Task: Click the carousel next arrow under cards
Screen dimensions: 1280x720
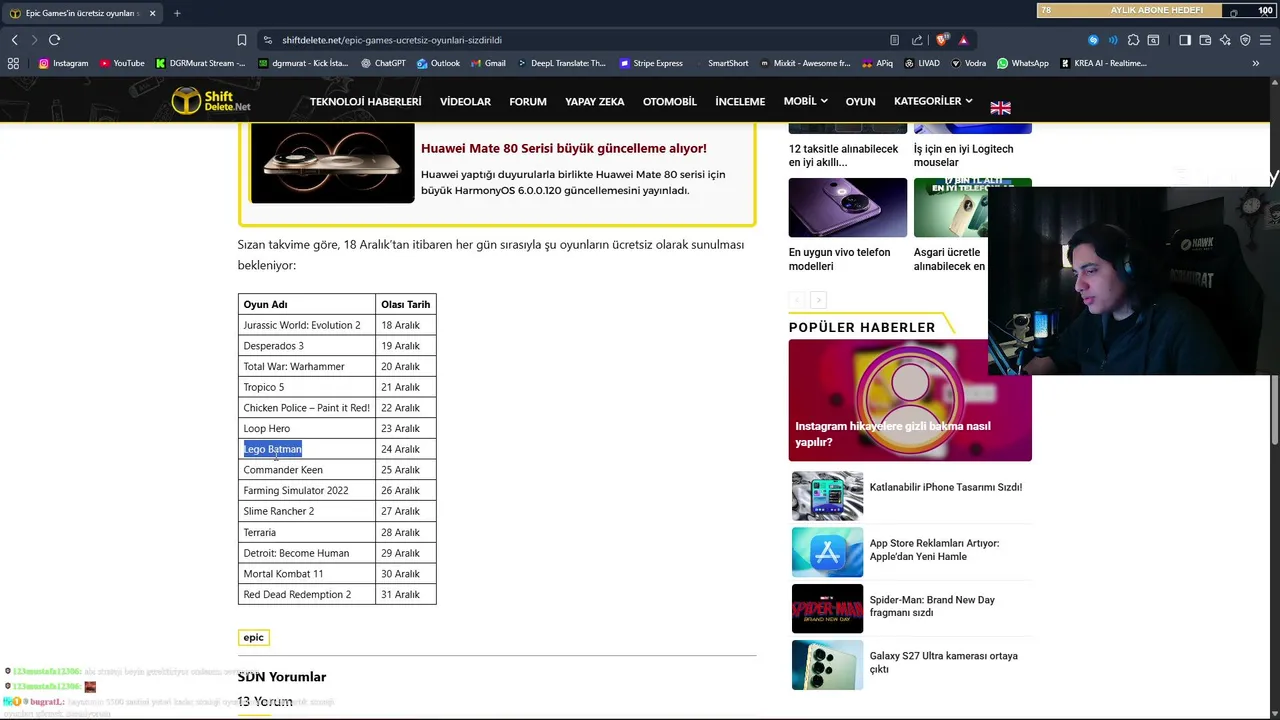Action: click(818, 300)
